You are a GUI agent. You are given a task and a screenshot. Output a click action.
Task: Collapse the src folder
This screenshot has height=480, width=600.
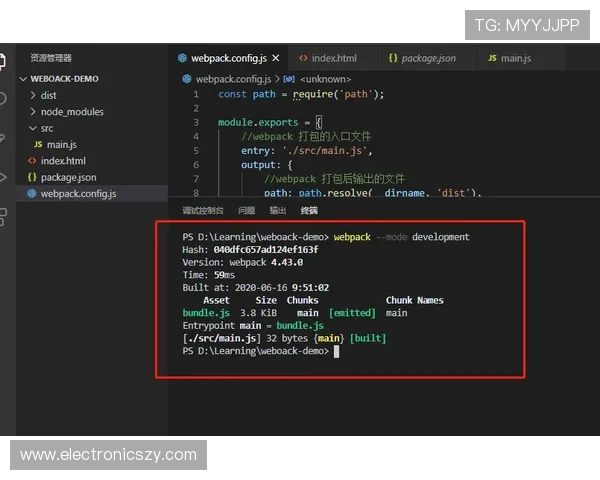point(33,128)
